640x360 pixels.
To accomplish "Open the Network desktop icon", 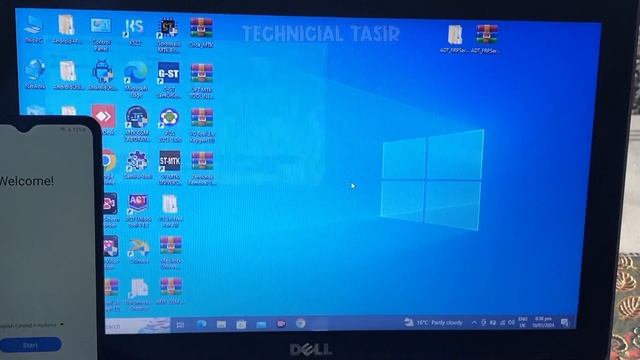I will pos(35,74).
